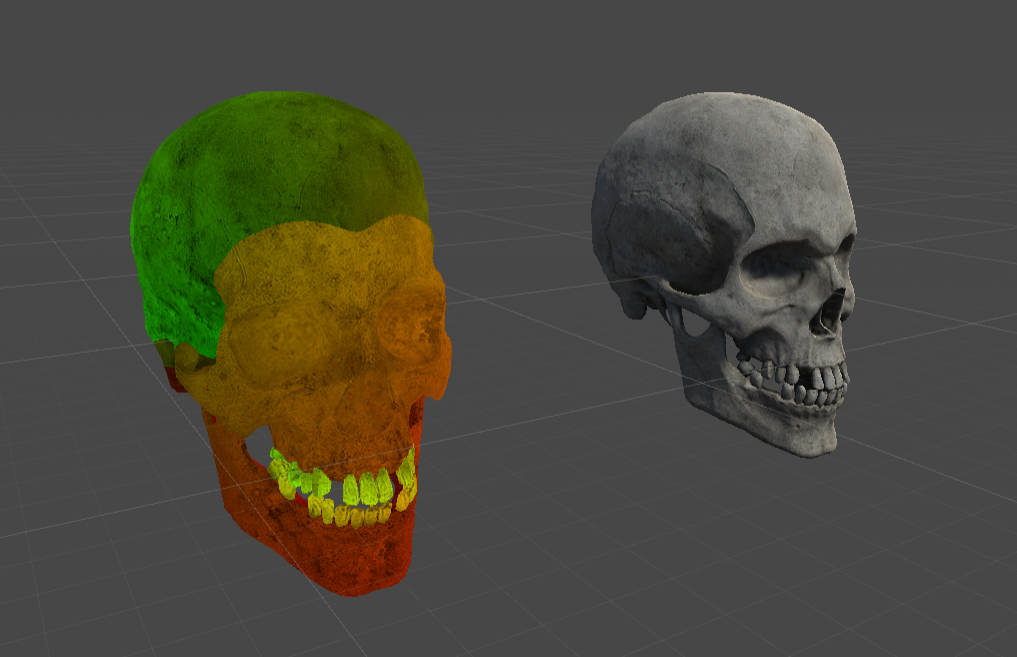Pick the lower teeth row on colored skull

(355, 516)
